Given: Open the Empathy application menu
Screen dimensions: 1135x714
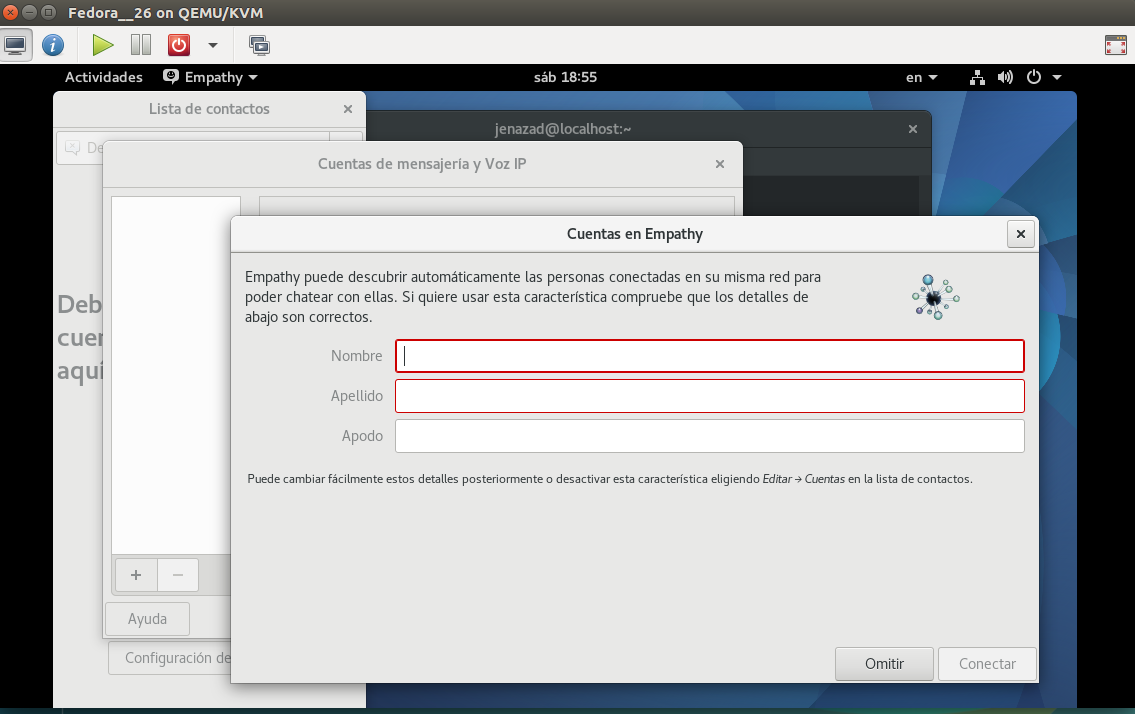Looking at the screenshot, I should coord(211,77).
